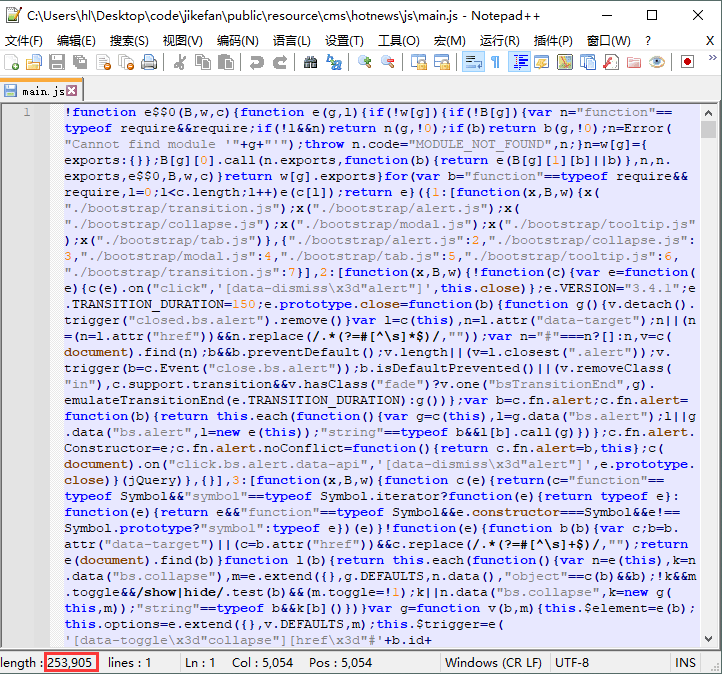Open the 语言(L) menu
722x674 pixels.
(x=291, y=41)
